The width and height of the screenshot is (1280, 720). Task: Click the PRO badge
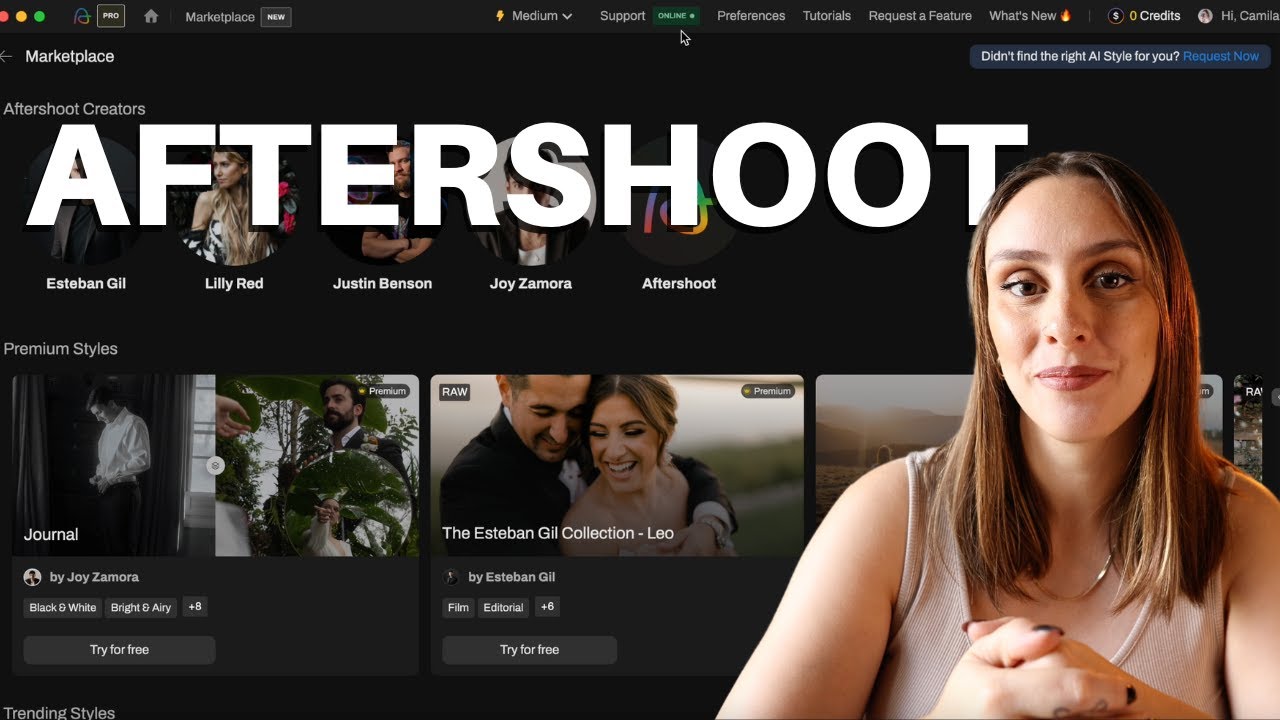pyautogui.click(x=111, y=16)
